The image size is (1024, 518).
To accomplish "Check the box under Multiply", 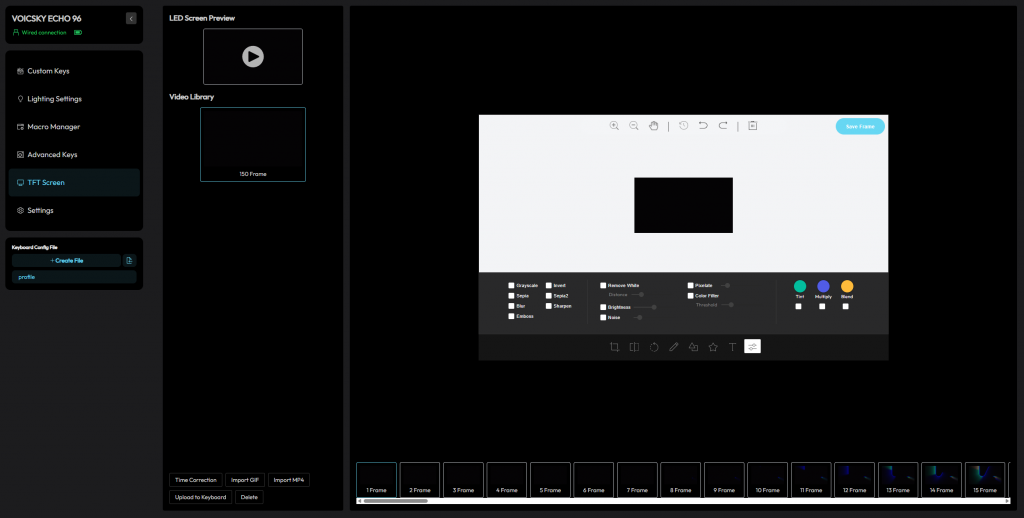I will click(822, 306).
